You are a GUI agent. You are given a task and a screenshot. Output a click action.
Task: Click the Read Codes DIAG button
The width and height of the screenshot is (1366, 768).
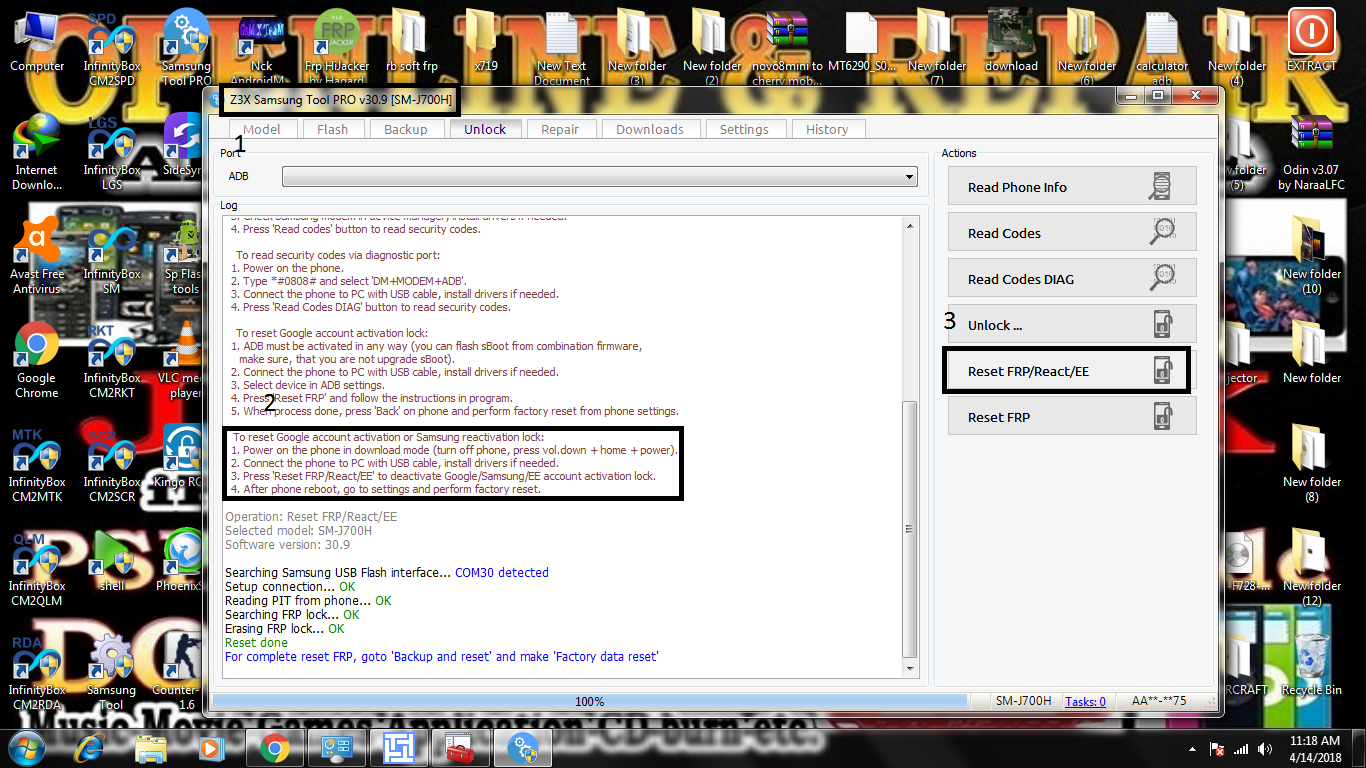1072,278
